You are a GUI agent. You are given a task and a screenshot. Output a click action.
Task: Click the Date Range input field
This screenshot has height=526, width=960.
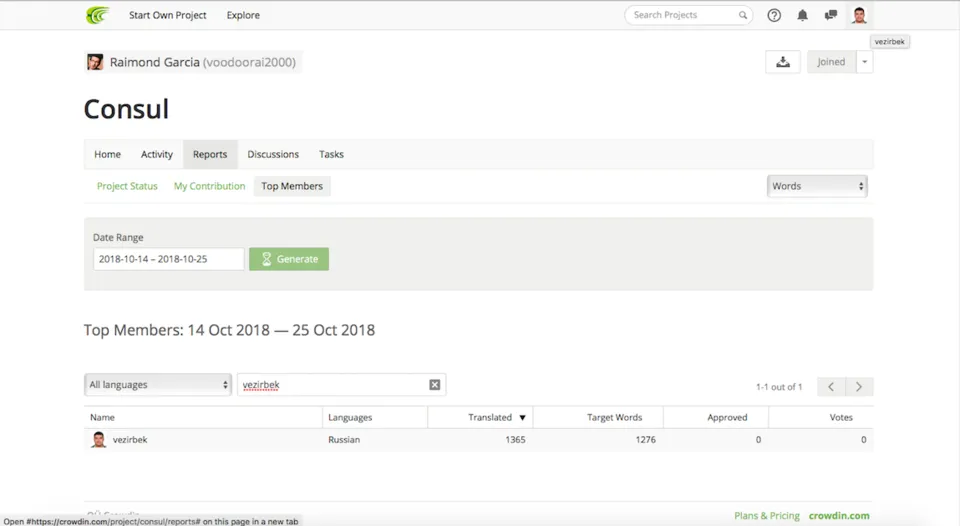click(168, 259)
